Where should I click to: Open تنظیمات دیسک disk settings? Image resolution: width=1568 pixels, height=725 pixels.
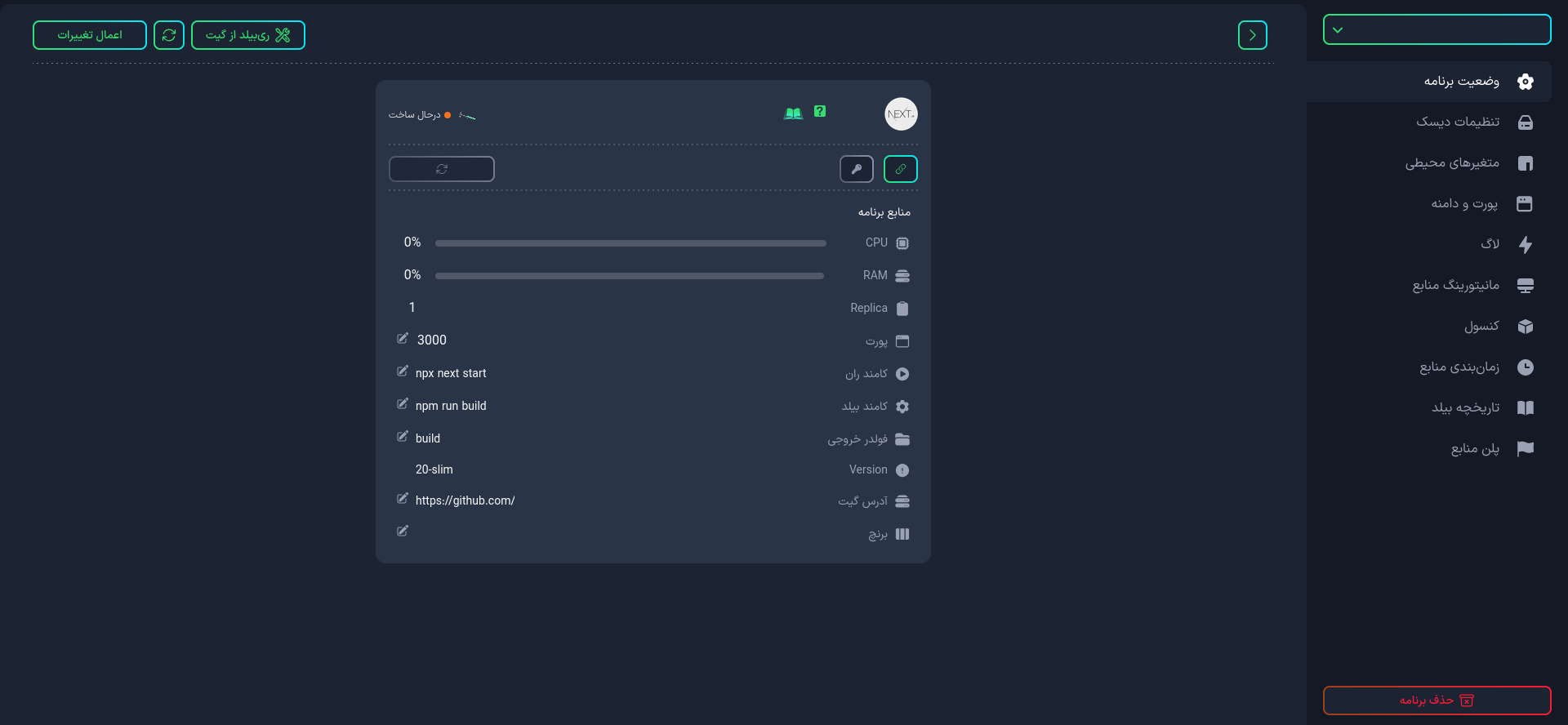pos(1429,122)
